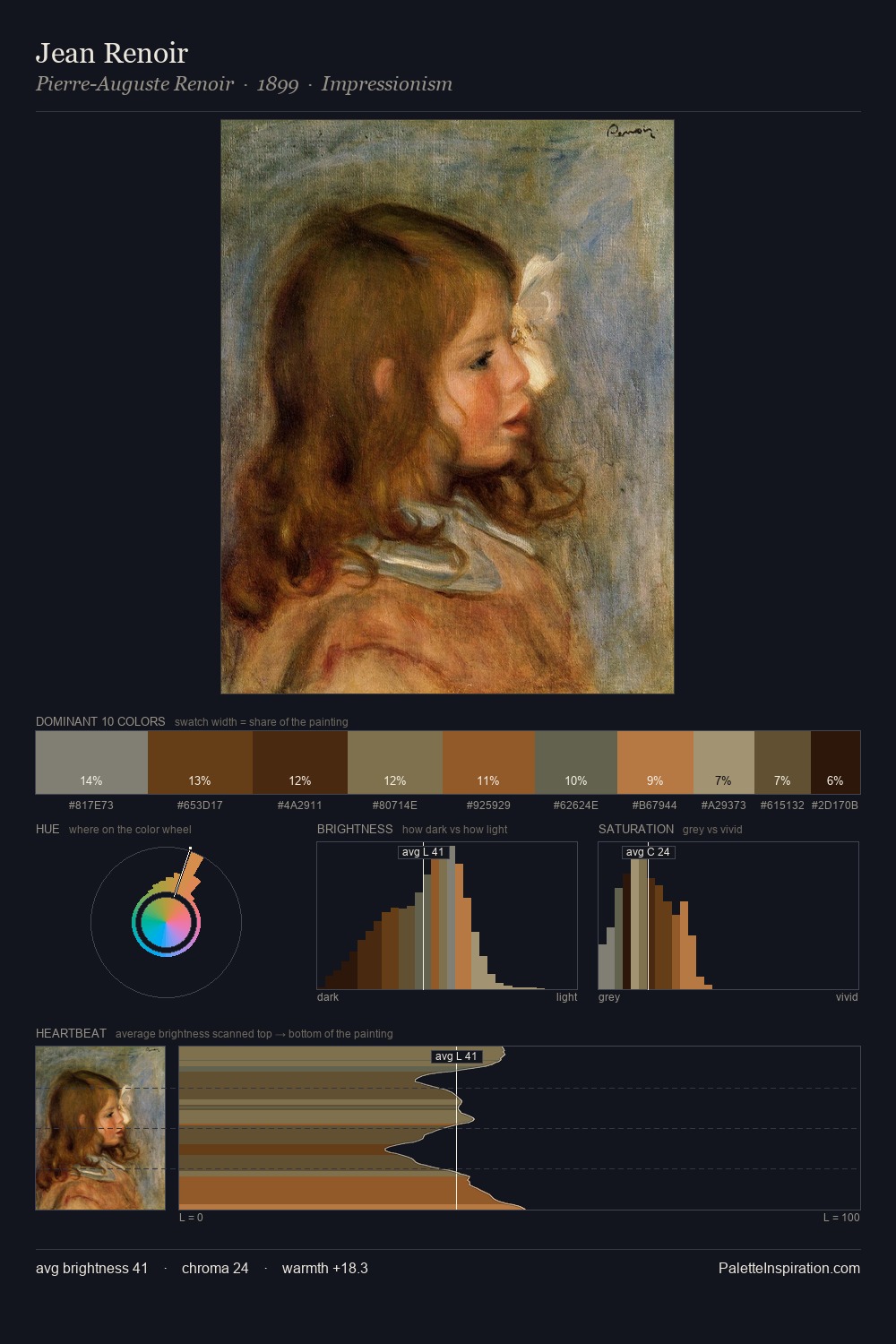Click the '#2D170B' hex code text
896x1344 pixels.
pos(835,806)
